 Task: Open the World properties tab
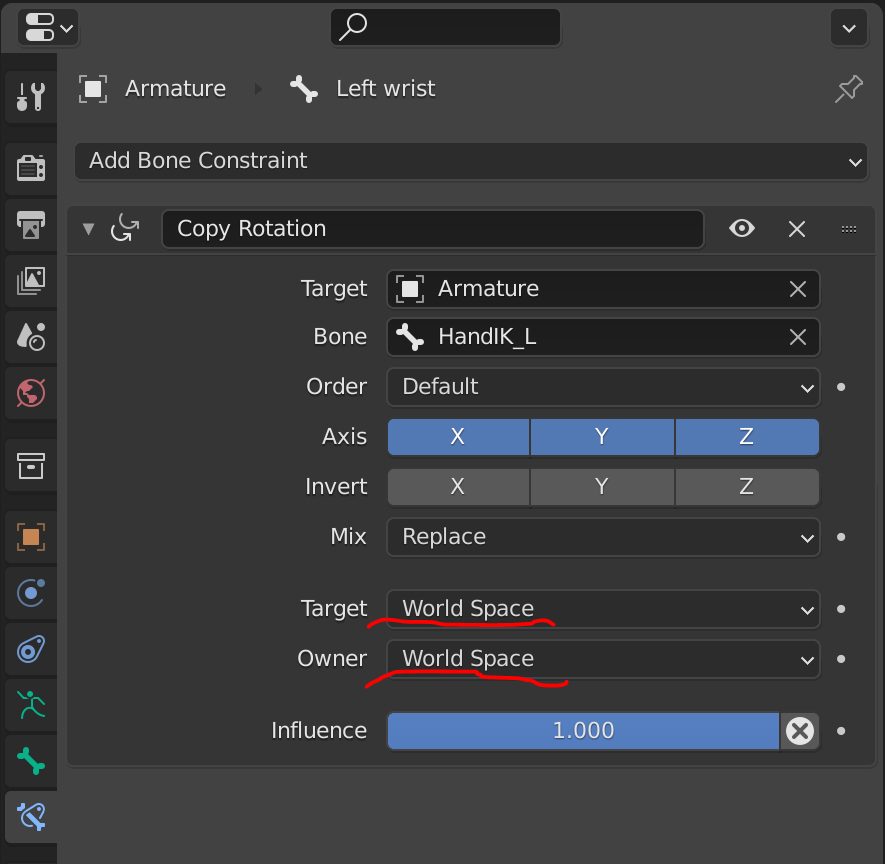(x=30, y=393)
